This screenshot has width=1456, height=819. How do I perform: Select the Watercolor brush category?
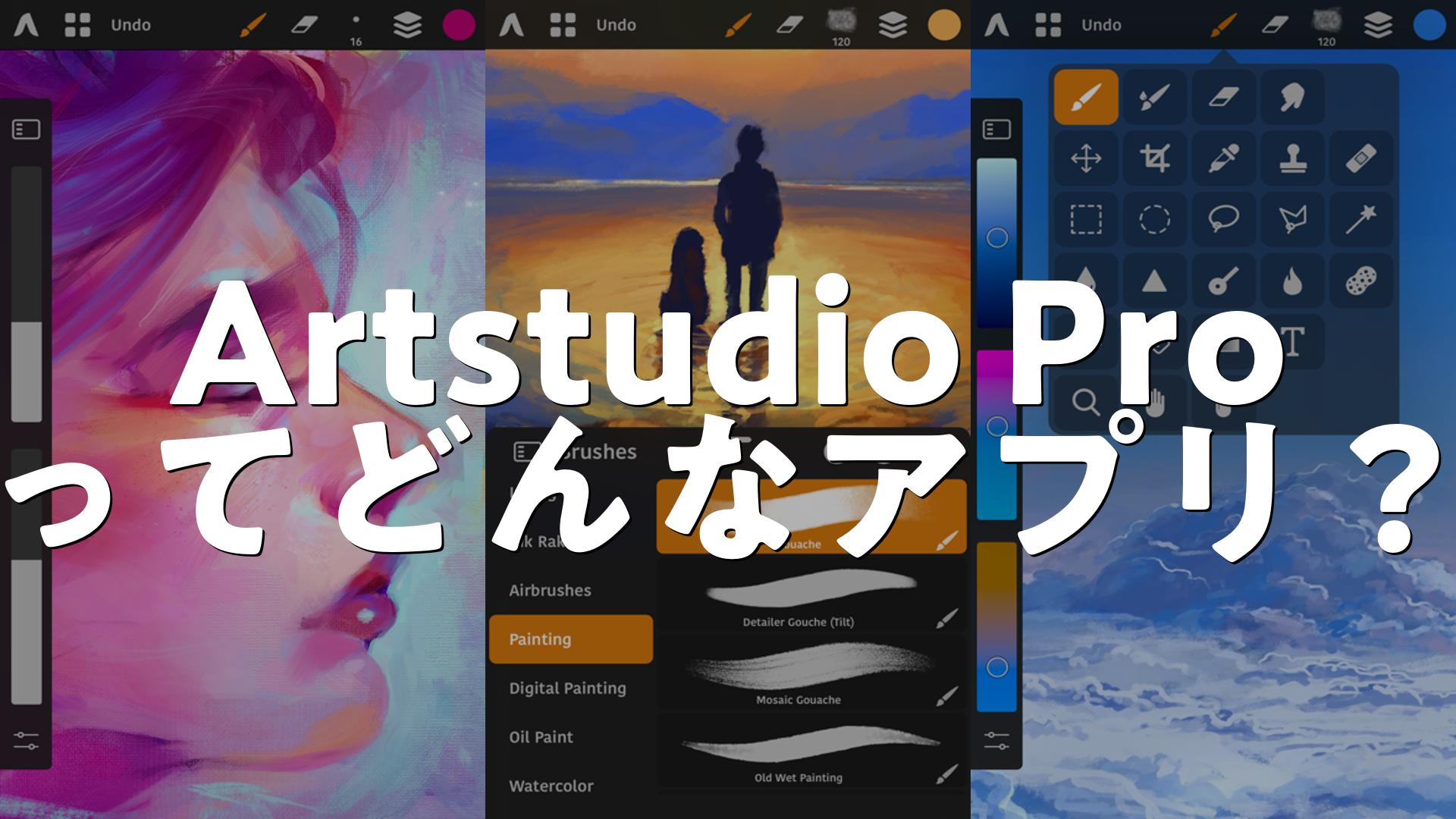[570, 786]
